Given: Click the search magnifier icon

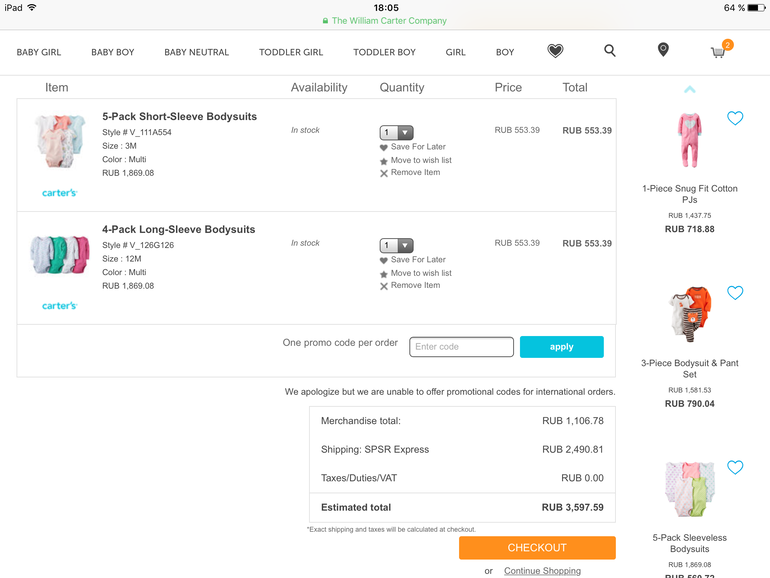Looking at the screenshot, I should 609,51.
